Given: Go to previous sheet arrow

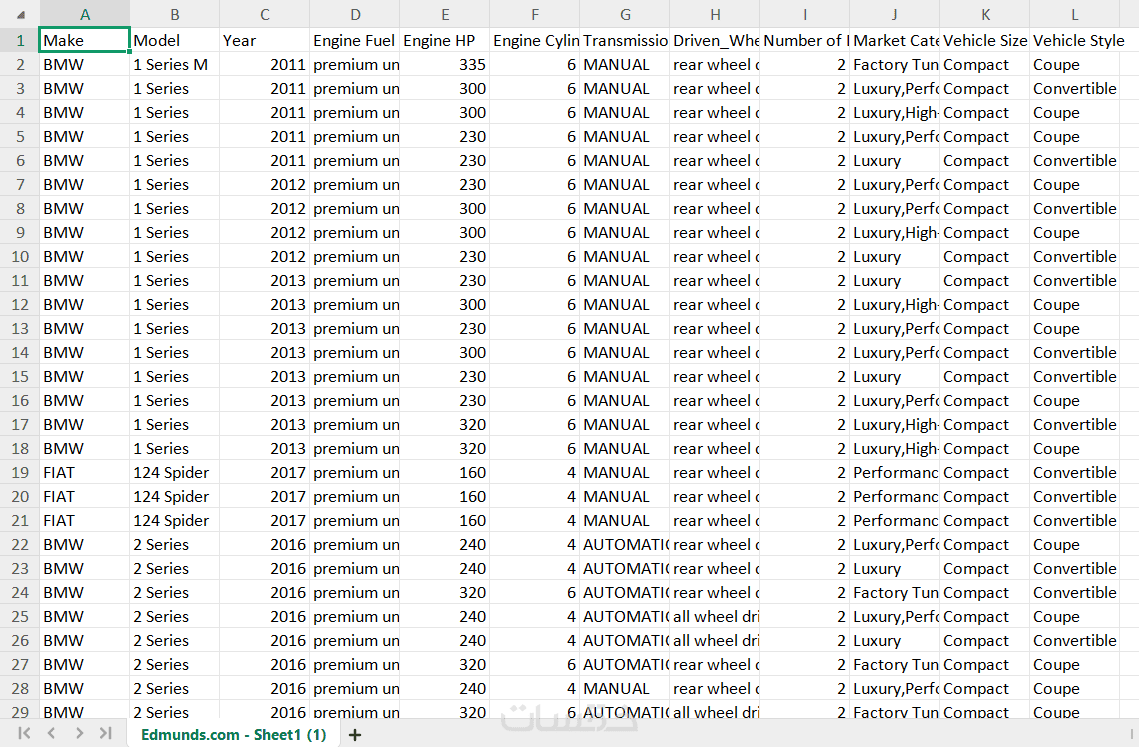Looking at the screenshot, I should [52, 733].
